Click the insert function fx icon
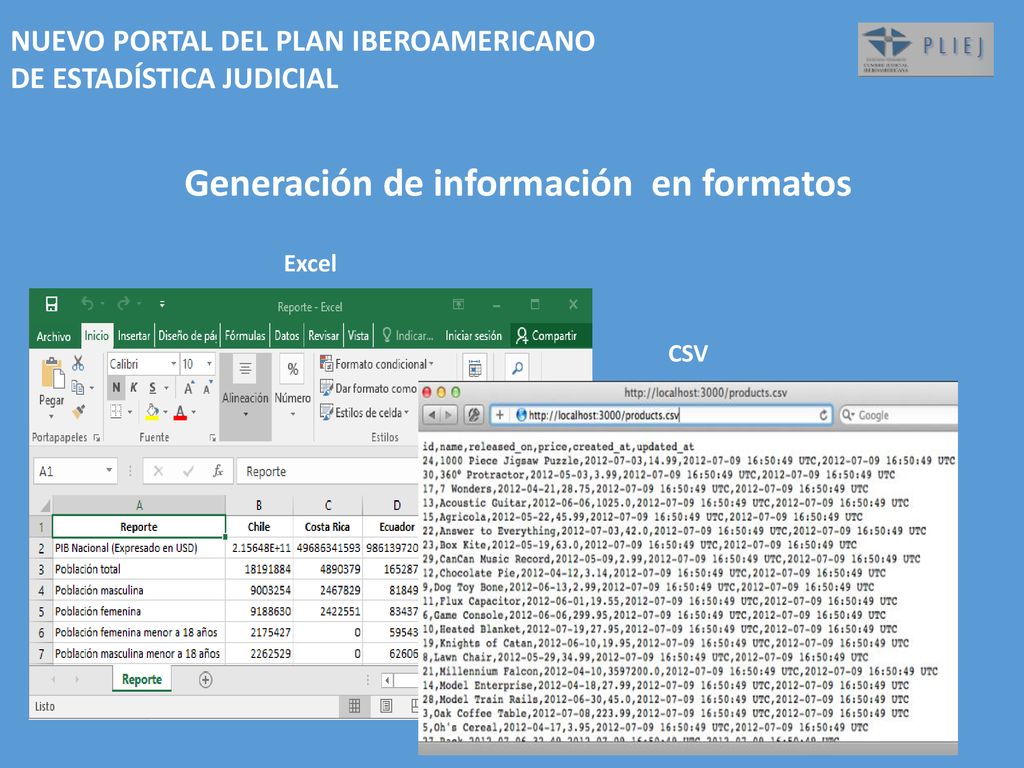Viewport: 1024px width, 768px height. pos(218,471)
